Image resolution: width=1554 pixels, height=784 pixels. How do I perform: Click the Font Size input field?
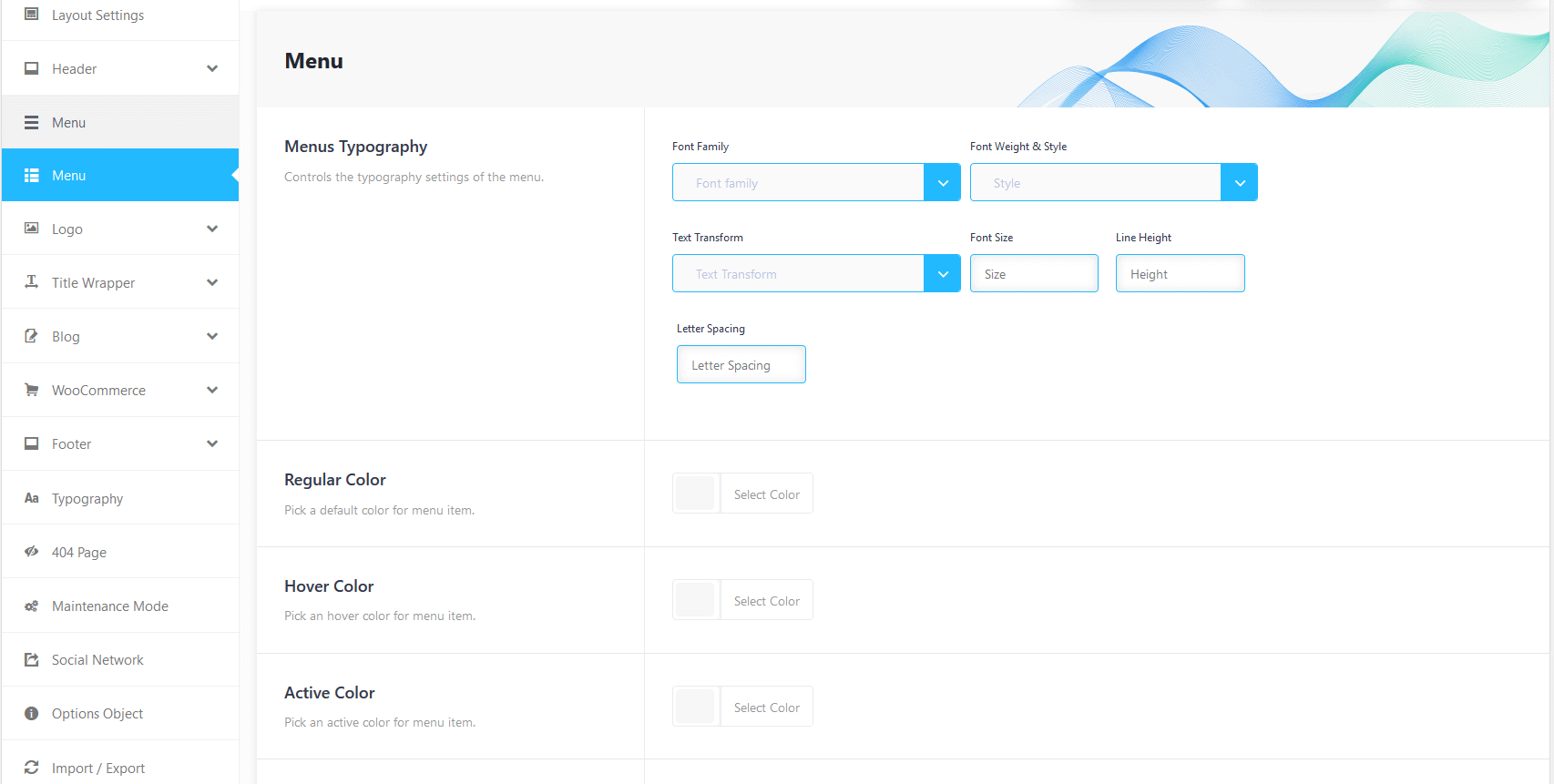click(1034, 273)
